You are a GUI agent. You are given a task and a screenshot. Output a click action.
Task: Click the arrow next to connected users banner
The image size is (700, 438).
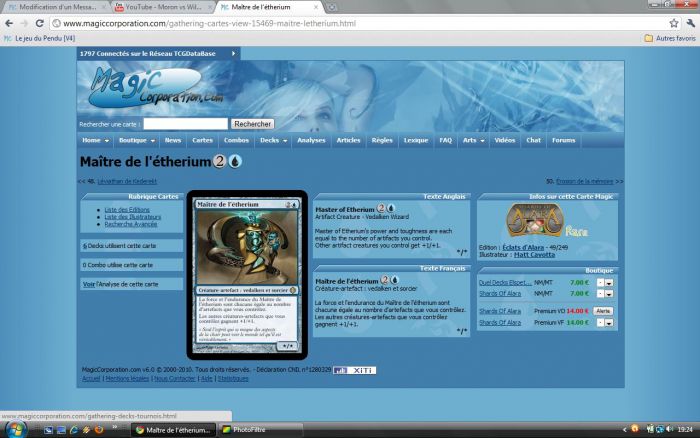pos(233,54)
